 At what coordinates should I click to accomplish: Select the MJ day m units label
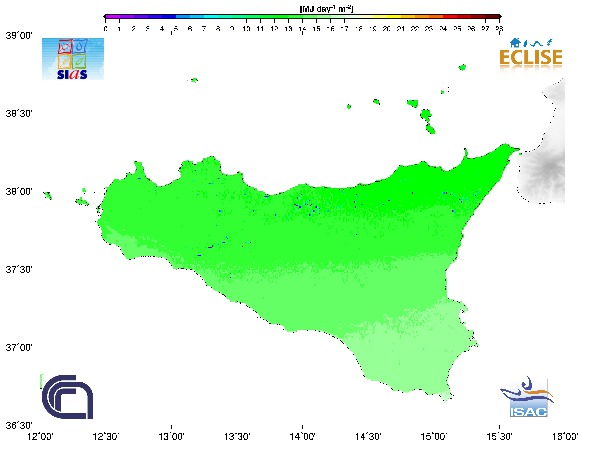point(326,8)
